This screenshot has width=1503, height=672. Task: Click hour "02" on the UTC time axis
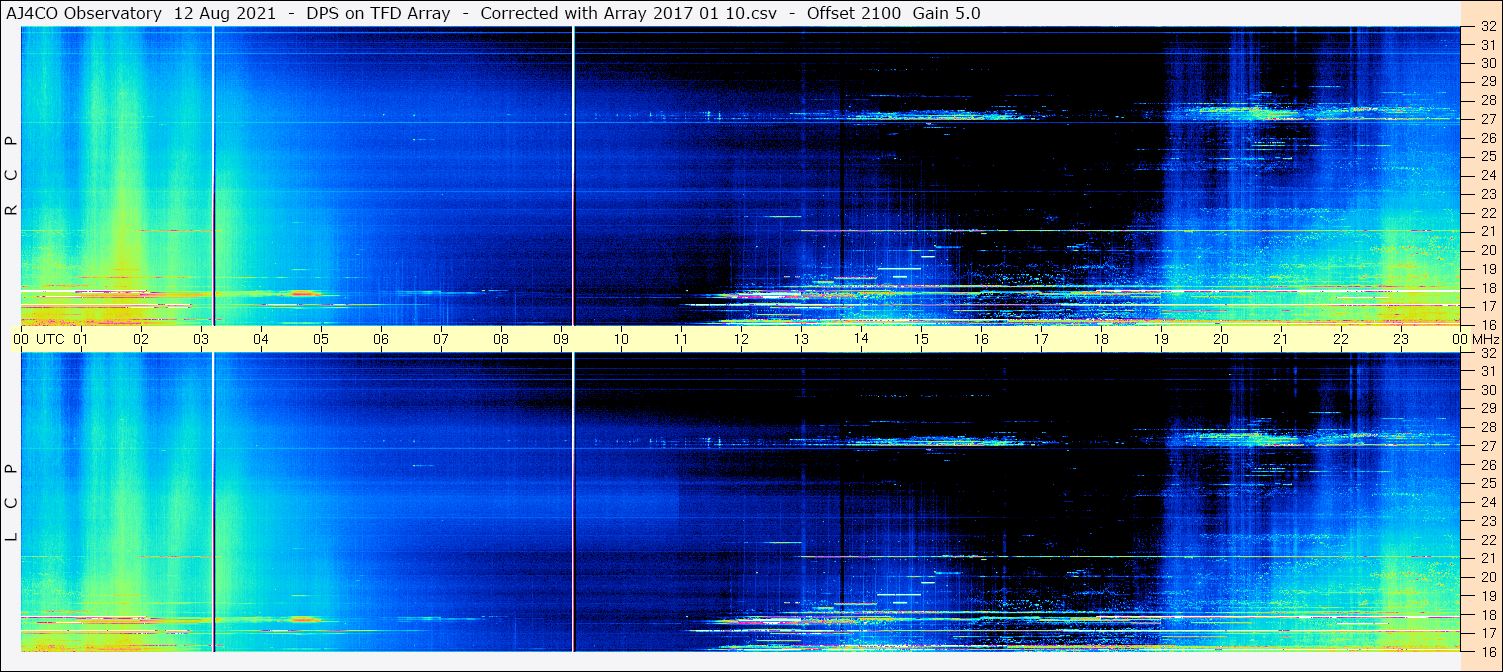141,339
